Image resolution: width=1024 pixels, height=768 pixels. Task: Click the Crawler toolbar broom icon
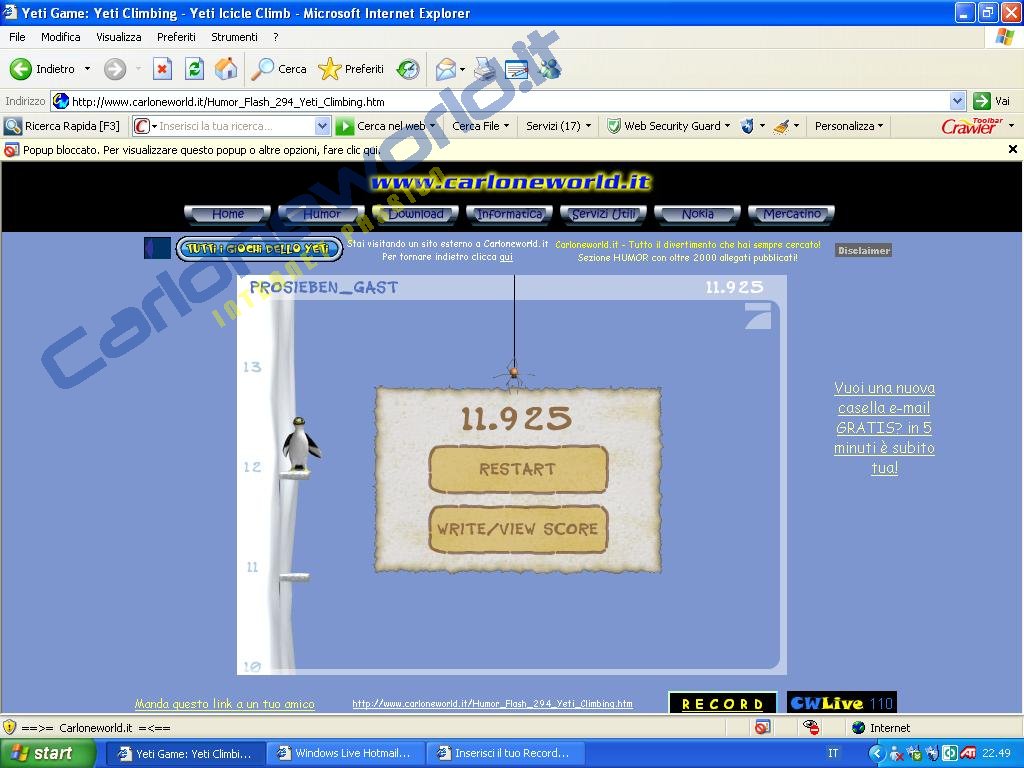pyautogui.click(x=780, y=126)
